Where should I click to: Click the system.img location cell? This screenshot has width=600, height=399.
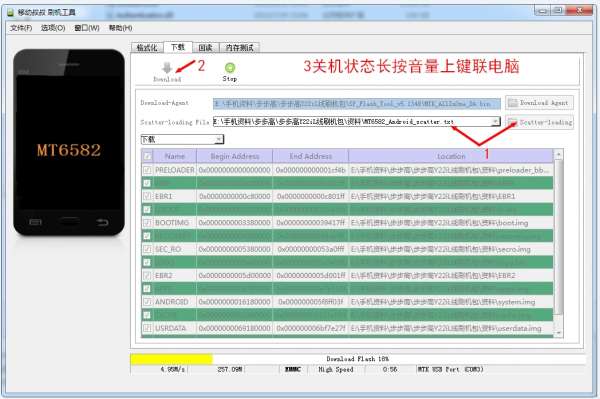click(x=451, y=302)
